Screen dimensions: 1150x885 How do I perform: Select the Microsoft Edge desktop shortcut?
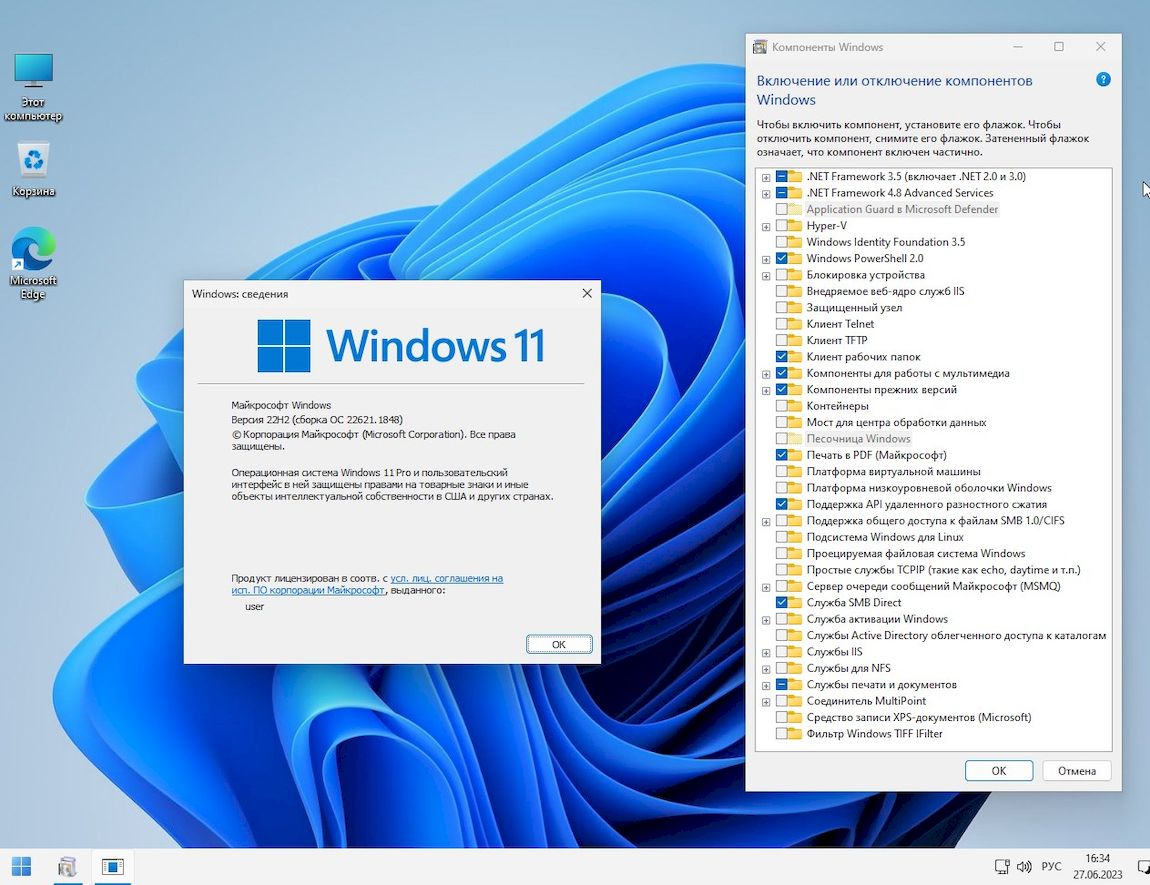pyautogui.click(x=33, y=264)
